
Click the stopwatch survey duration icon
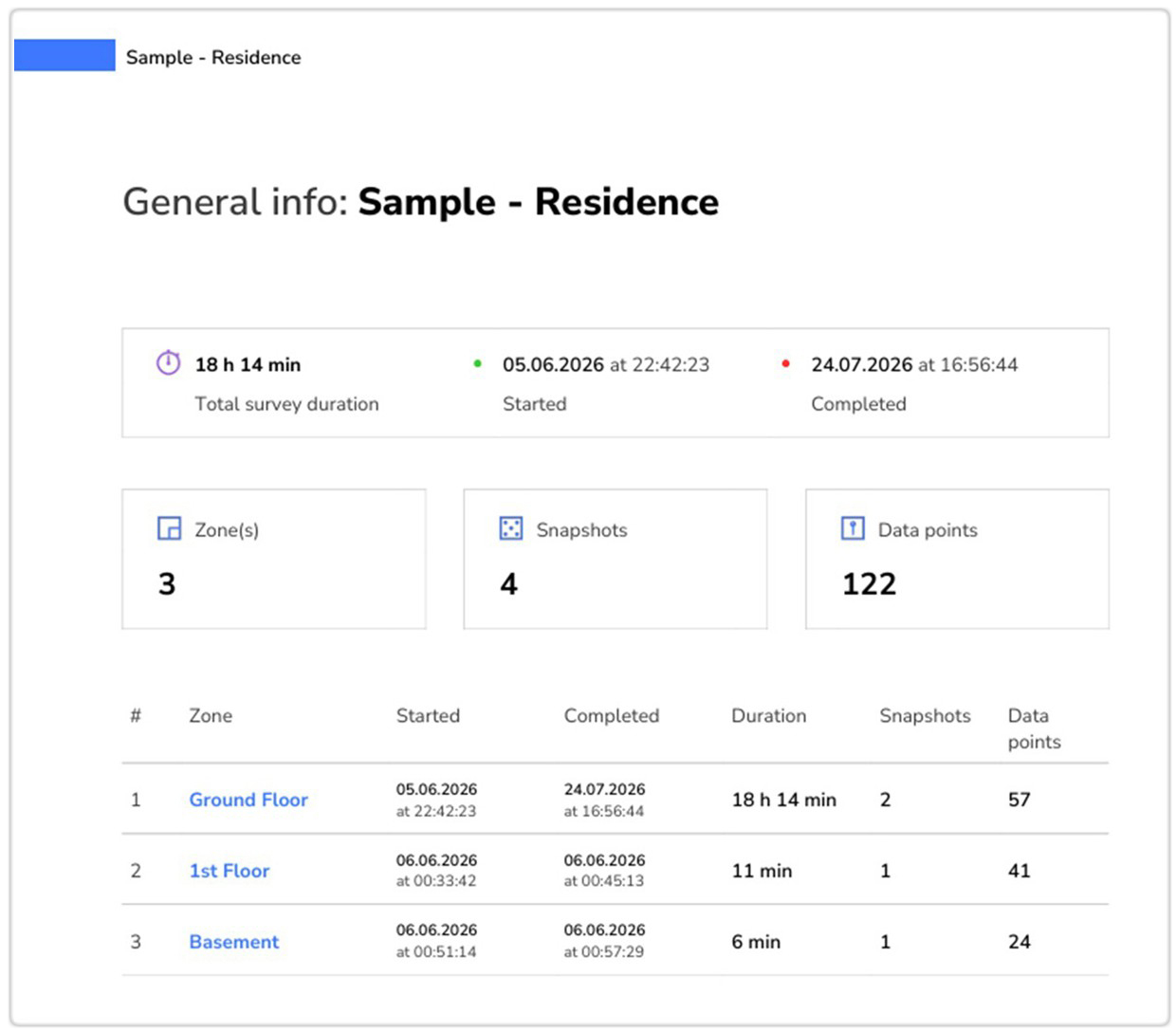[168, 362]
